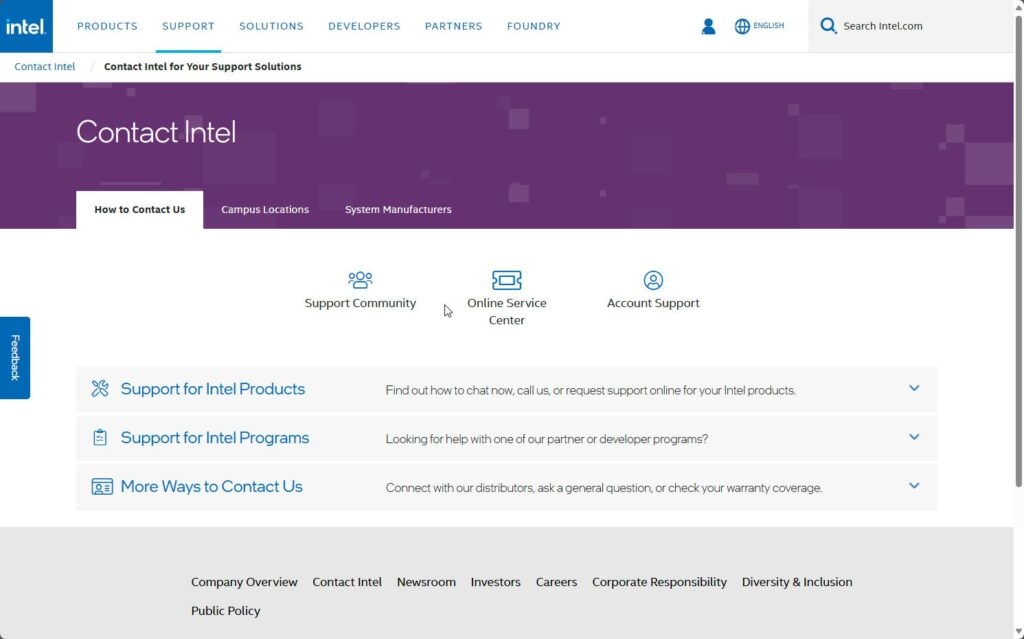Click the tools icon beside Support for Intel Products
This screenshot has width=1024, height=639.
tap(100, 389)
